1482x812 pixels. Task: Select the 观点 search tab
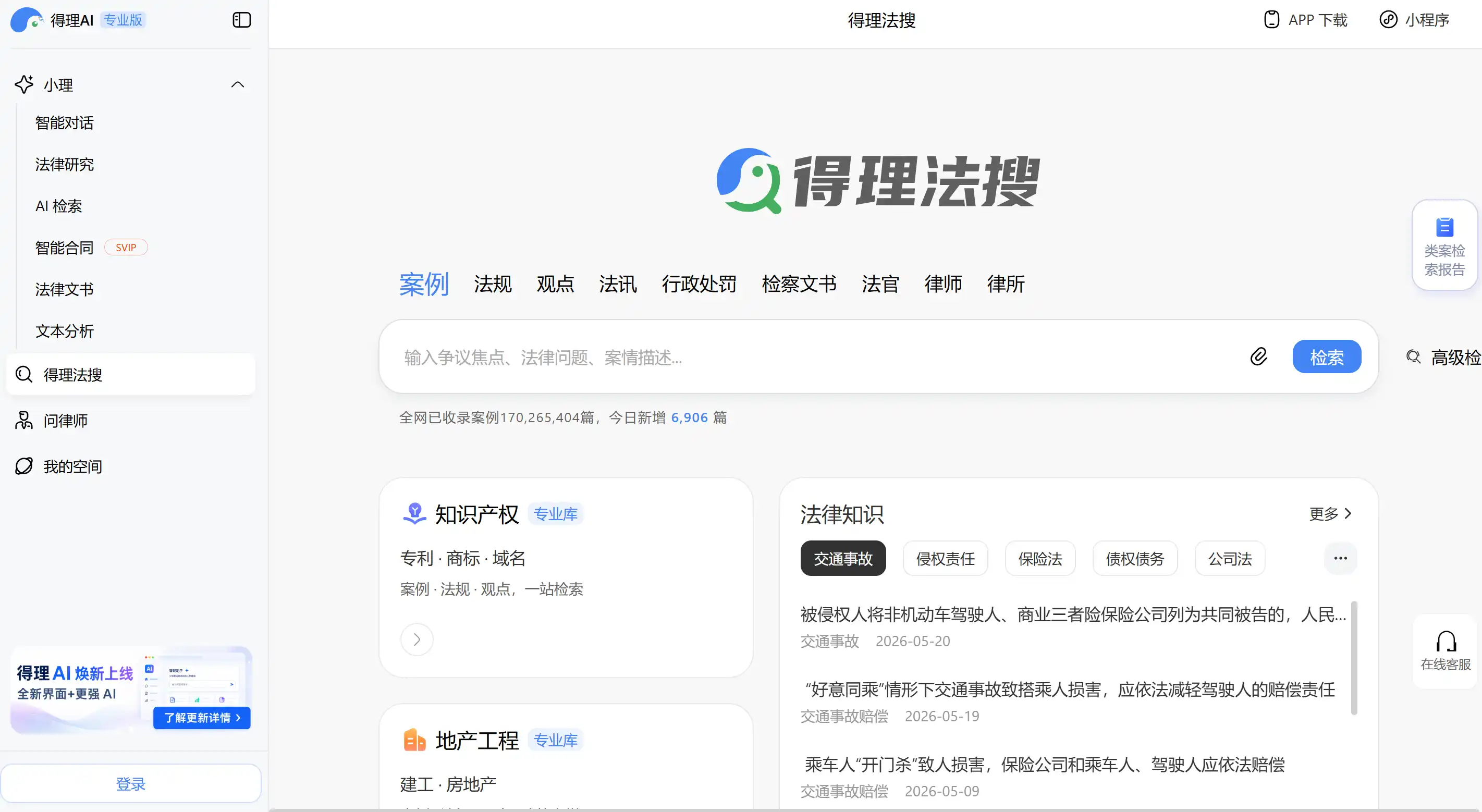point(556,284)
